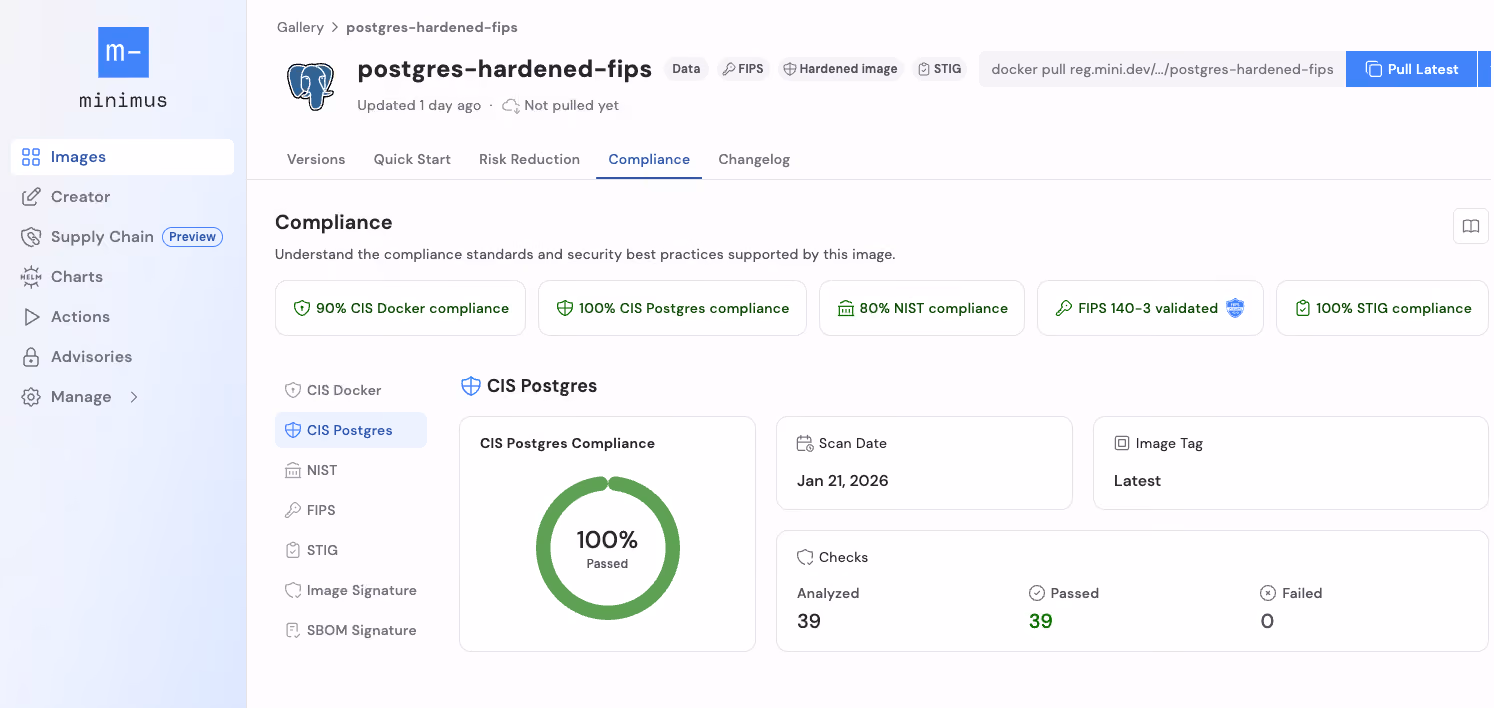Click the Latest image tag value

pyautogui.click(x=1137, y=481)
